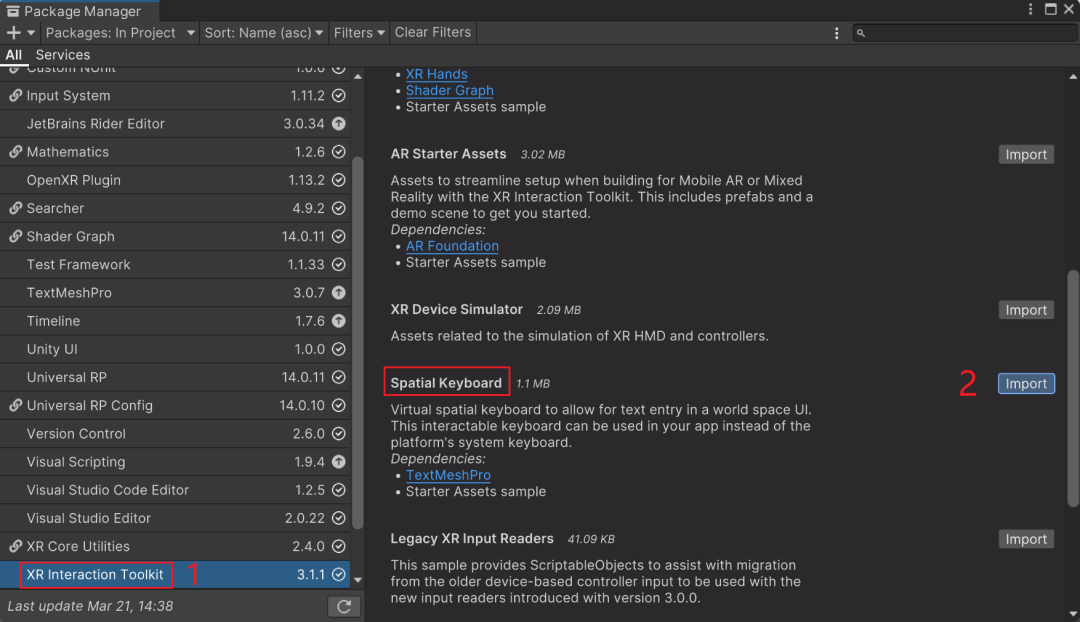The height and width of the screenshot is (622, 1080).
Task: Import the Spatial Keyboard sample
Action: coord(1026,384)
